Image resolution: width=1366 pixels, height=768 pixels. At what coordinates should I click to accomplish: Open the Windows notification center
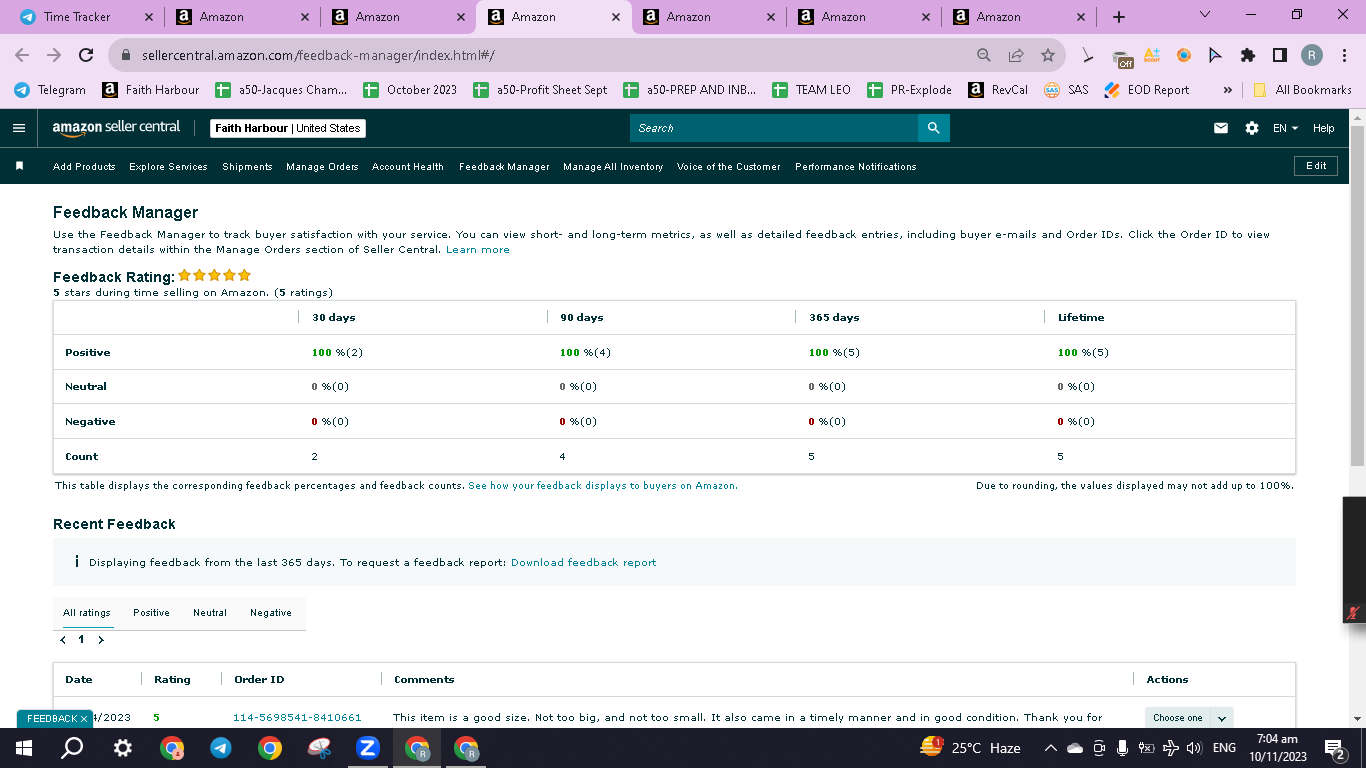coord(1334,747)
